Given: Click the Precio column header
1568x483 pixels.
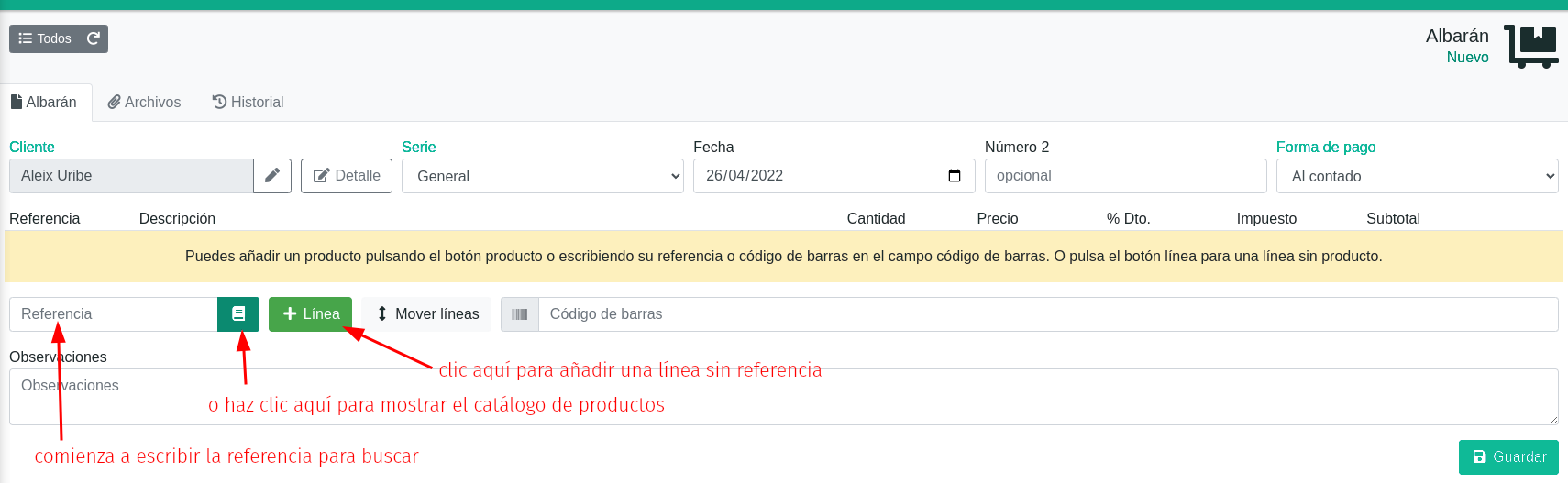Looking at the screenshot, I should 998,218.
